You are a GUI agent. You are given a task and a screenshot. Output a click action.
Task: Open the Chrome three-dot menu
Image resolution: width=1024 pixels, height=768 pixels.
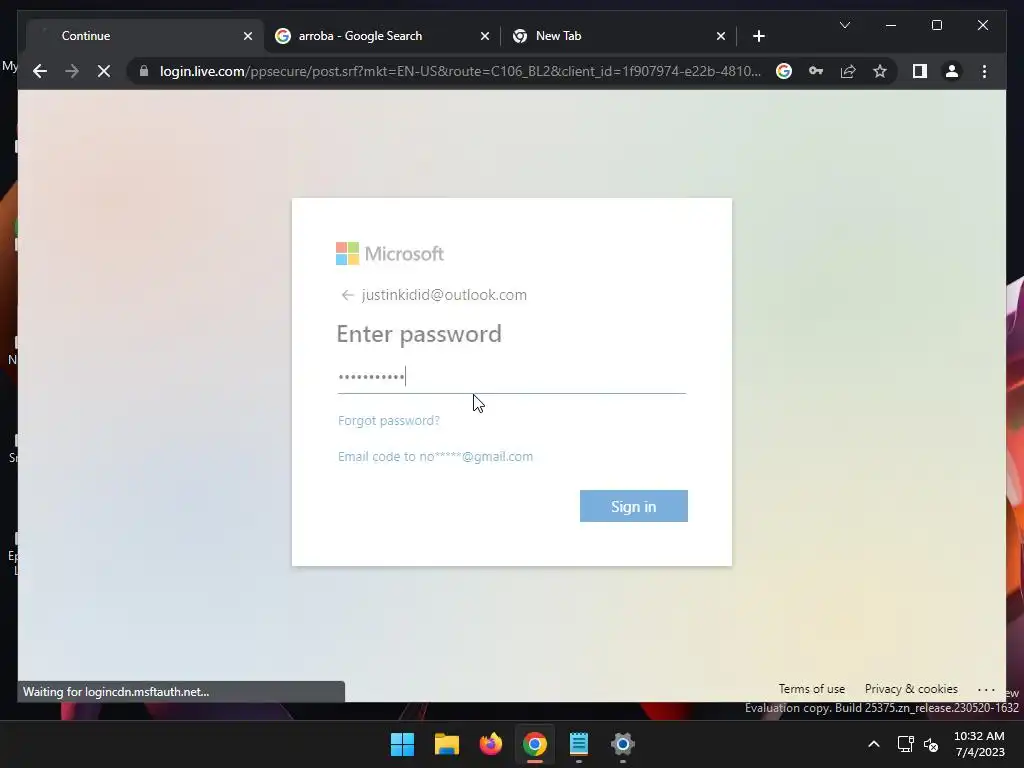tap(984, 71)
